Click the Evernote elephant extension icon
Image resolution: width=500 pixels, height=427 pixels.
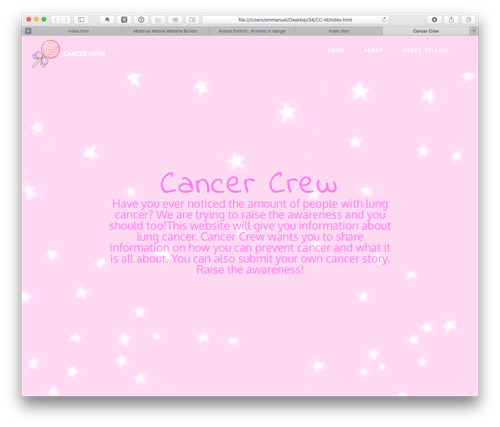107,20
